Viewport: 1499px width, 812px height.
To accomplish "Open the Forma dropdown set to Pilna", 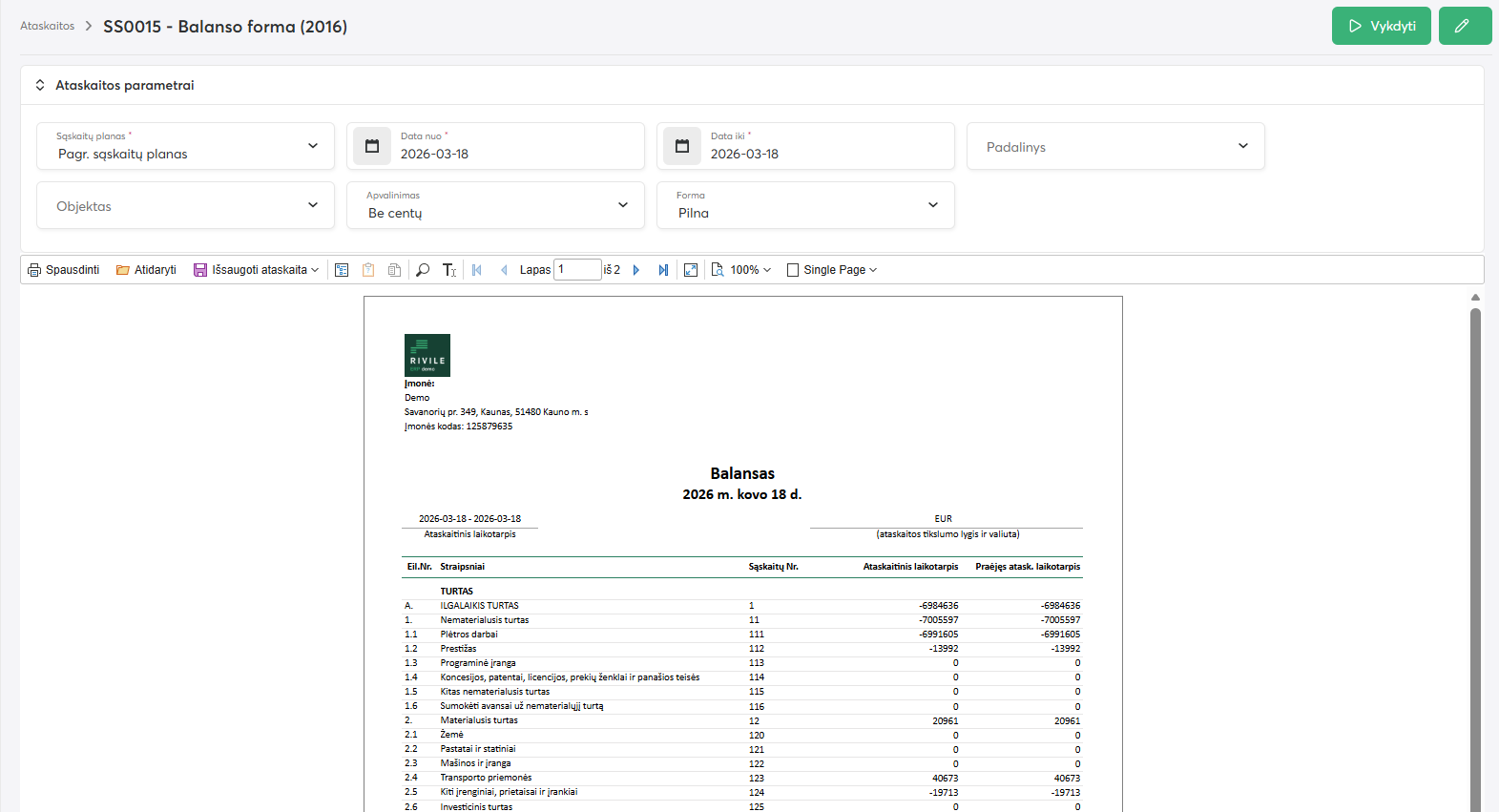I will coord(805,205).
